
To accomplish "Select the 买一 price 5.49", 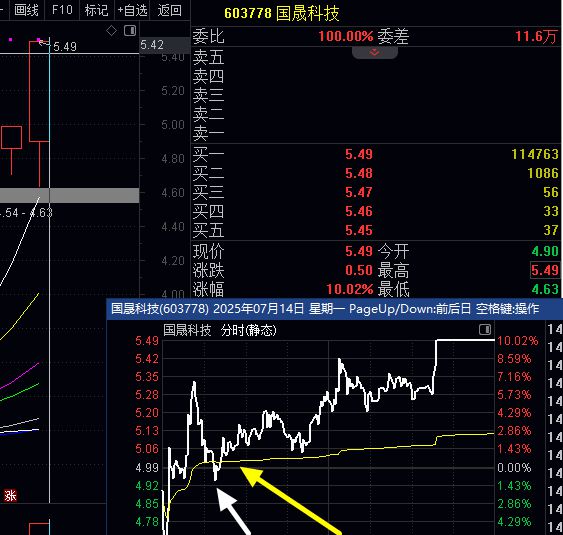I will 359,154.
